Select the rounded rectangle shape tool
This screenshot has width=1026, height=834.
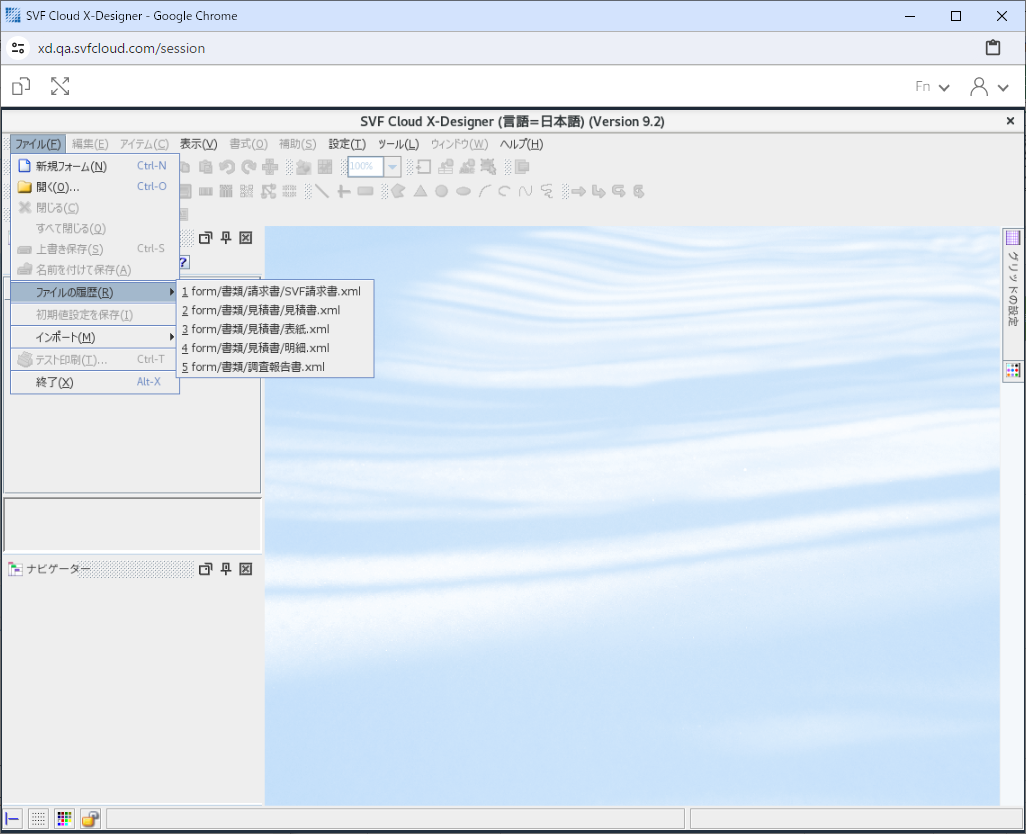tap(365, 191)
